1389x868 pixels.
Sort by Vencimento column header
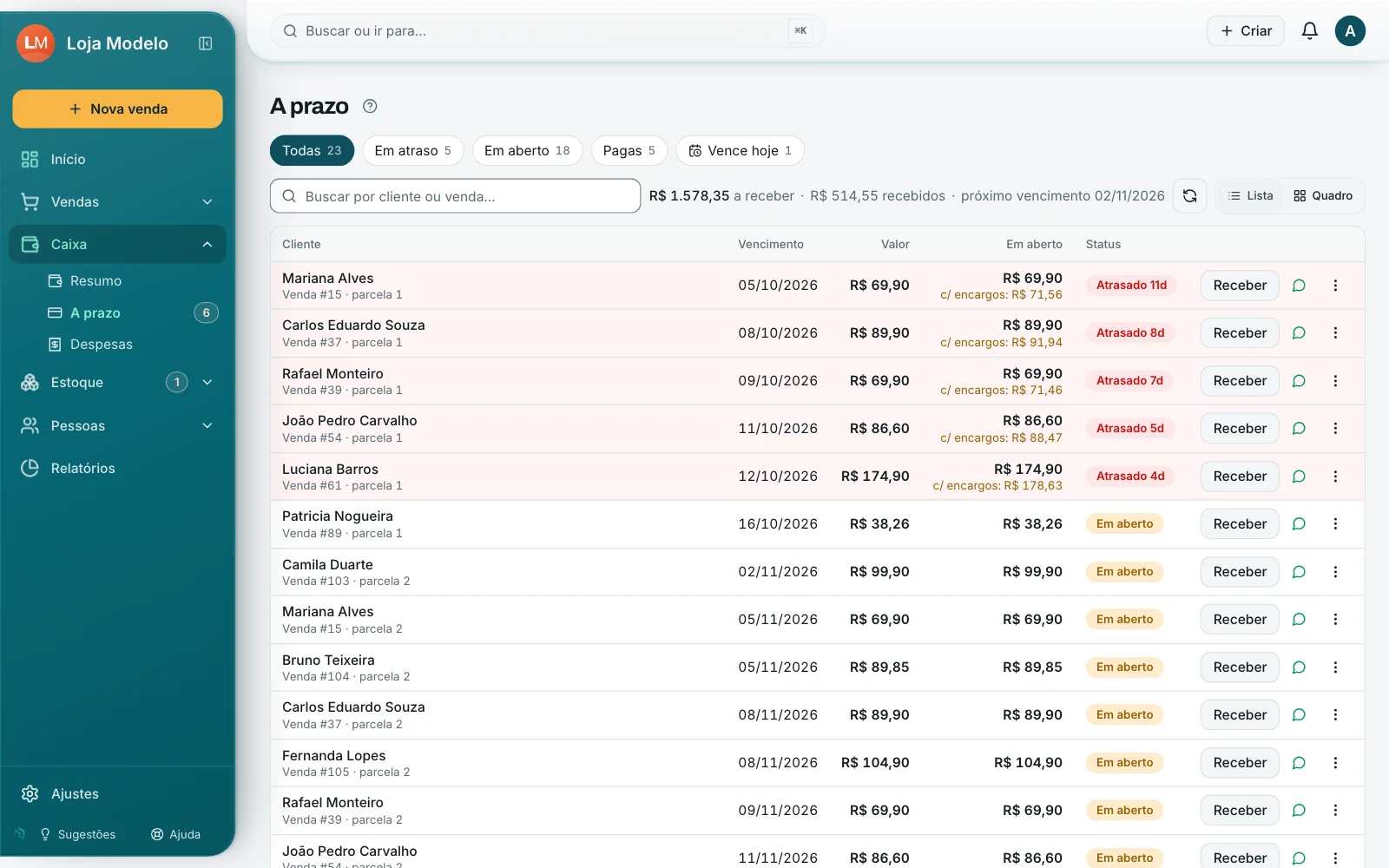(x=771, y=245)
